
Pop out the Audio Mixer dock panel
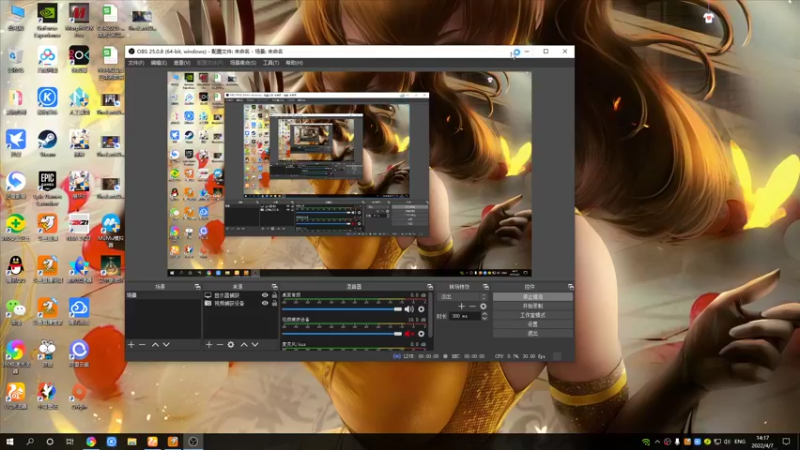click(x=430, y=287)
